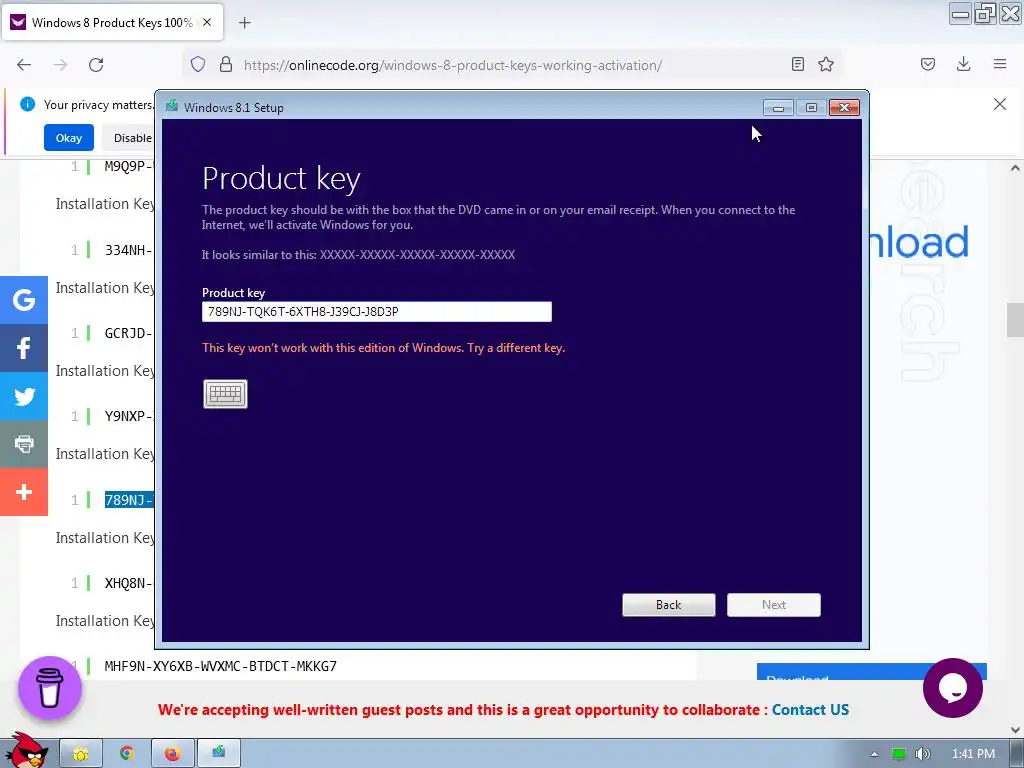Image resolution: width=1024 pixels, height=768 pixels.
Task: Click the Contact US link
Action: coord(810,710)
